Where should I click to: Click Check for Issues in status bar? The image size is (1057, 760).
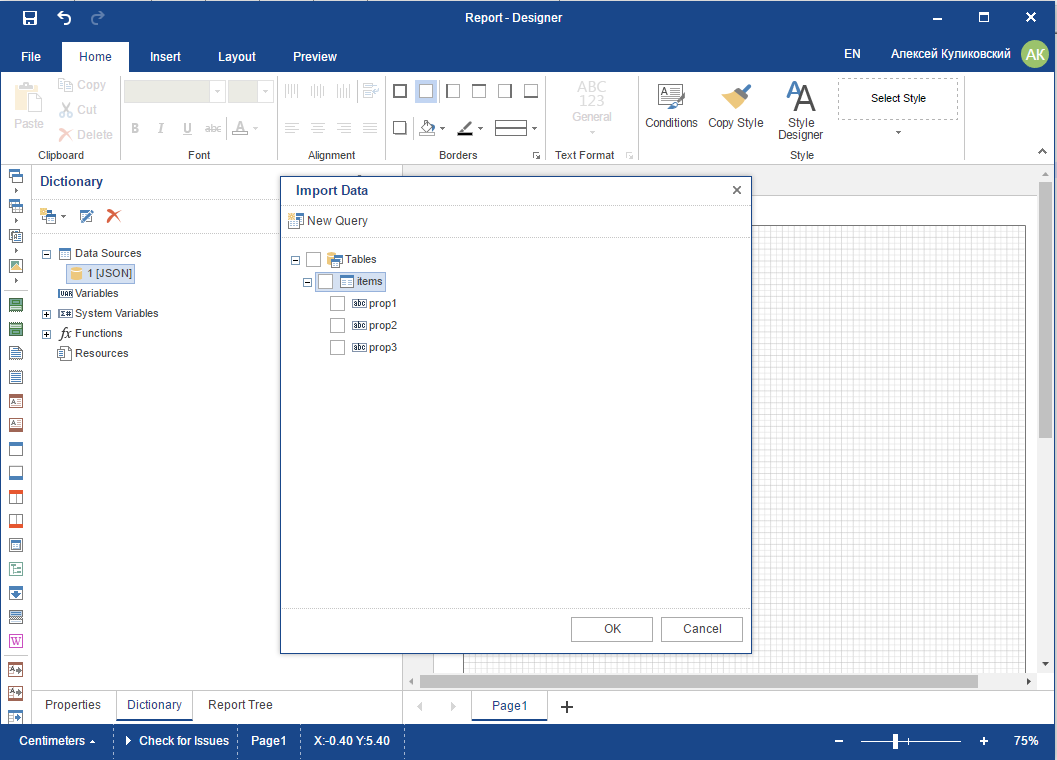(x=177, y=741)
